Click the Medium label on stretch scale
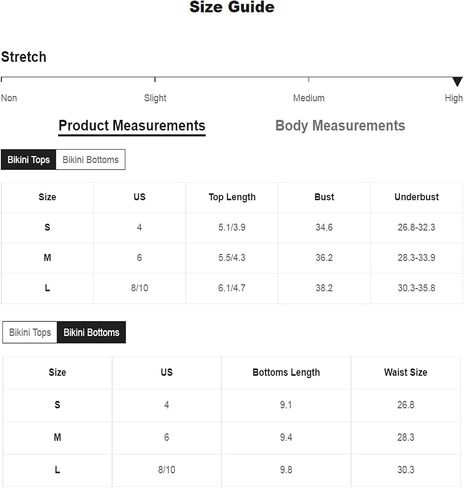The width and height of the screenshot is (464, 488). [x=309, y=98]
